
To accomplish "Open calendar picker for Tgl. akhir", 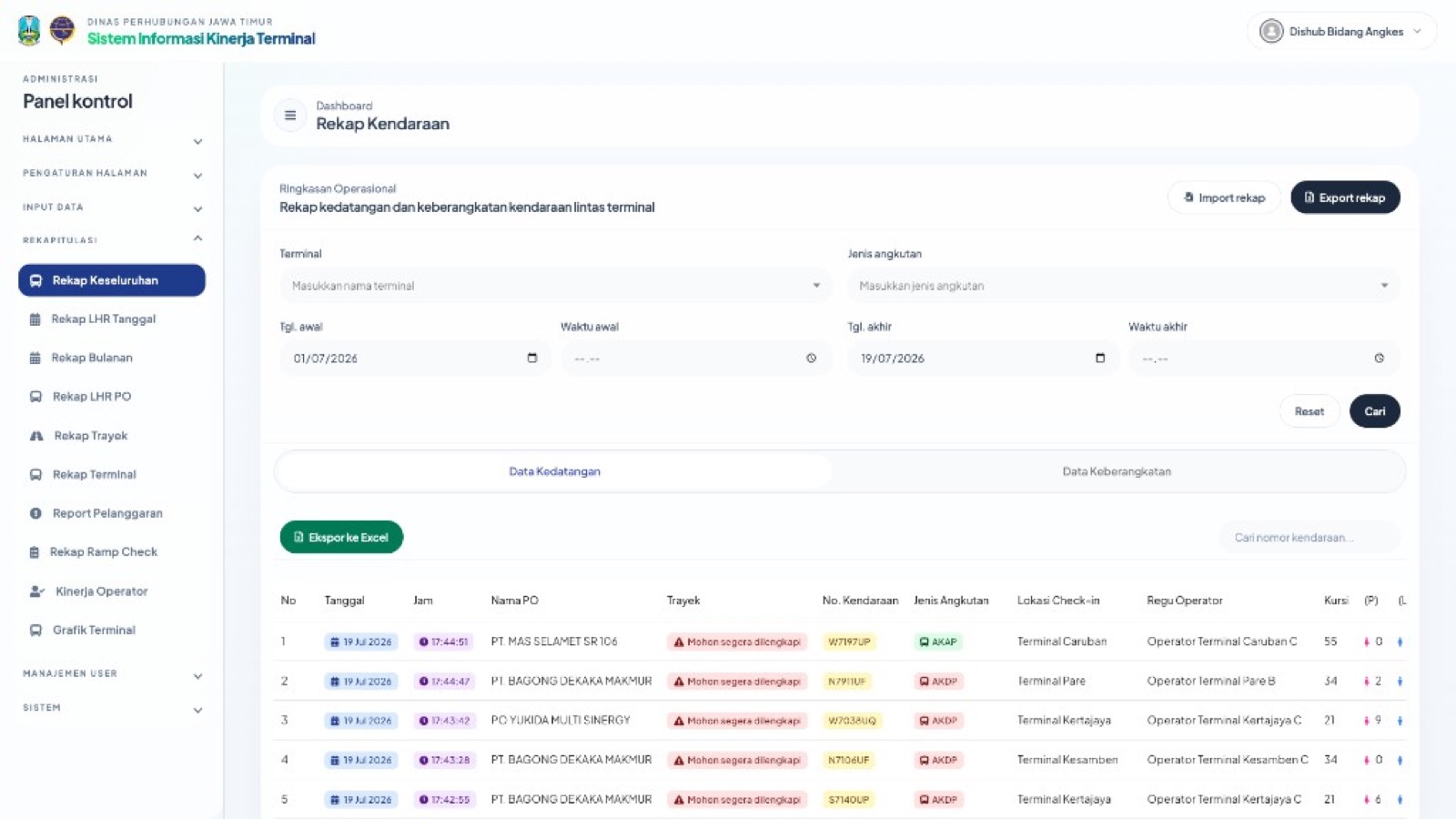I will pyautogui.click(x=1100, y=359).
